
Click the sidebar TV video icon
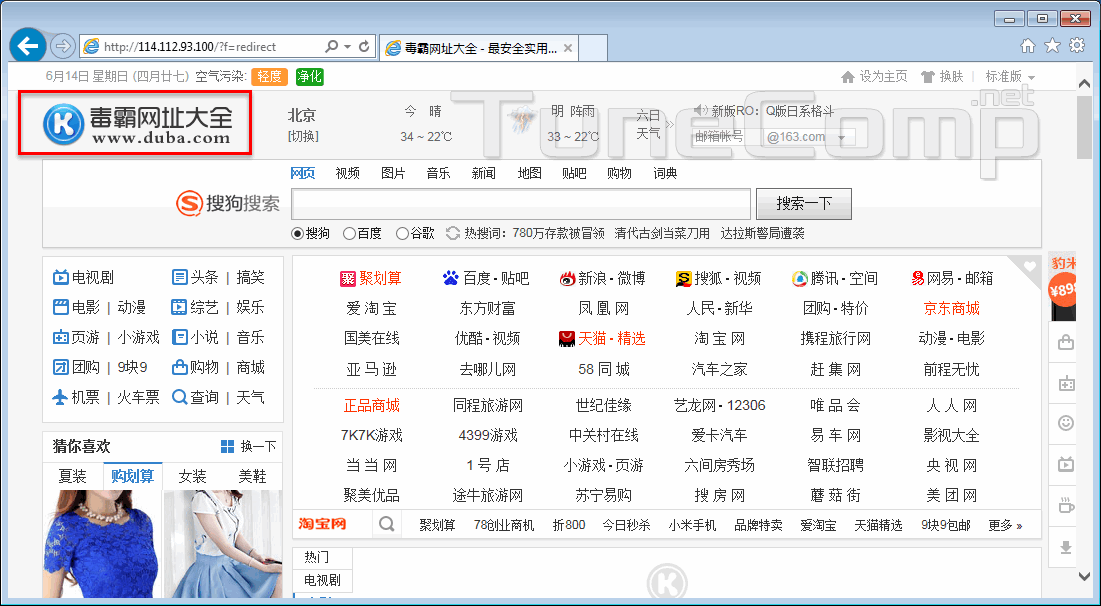pos(1066,463)
